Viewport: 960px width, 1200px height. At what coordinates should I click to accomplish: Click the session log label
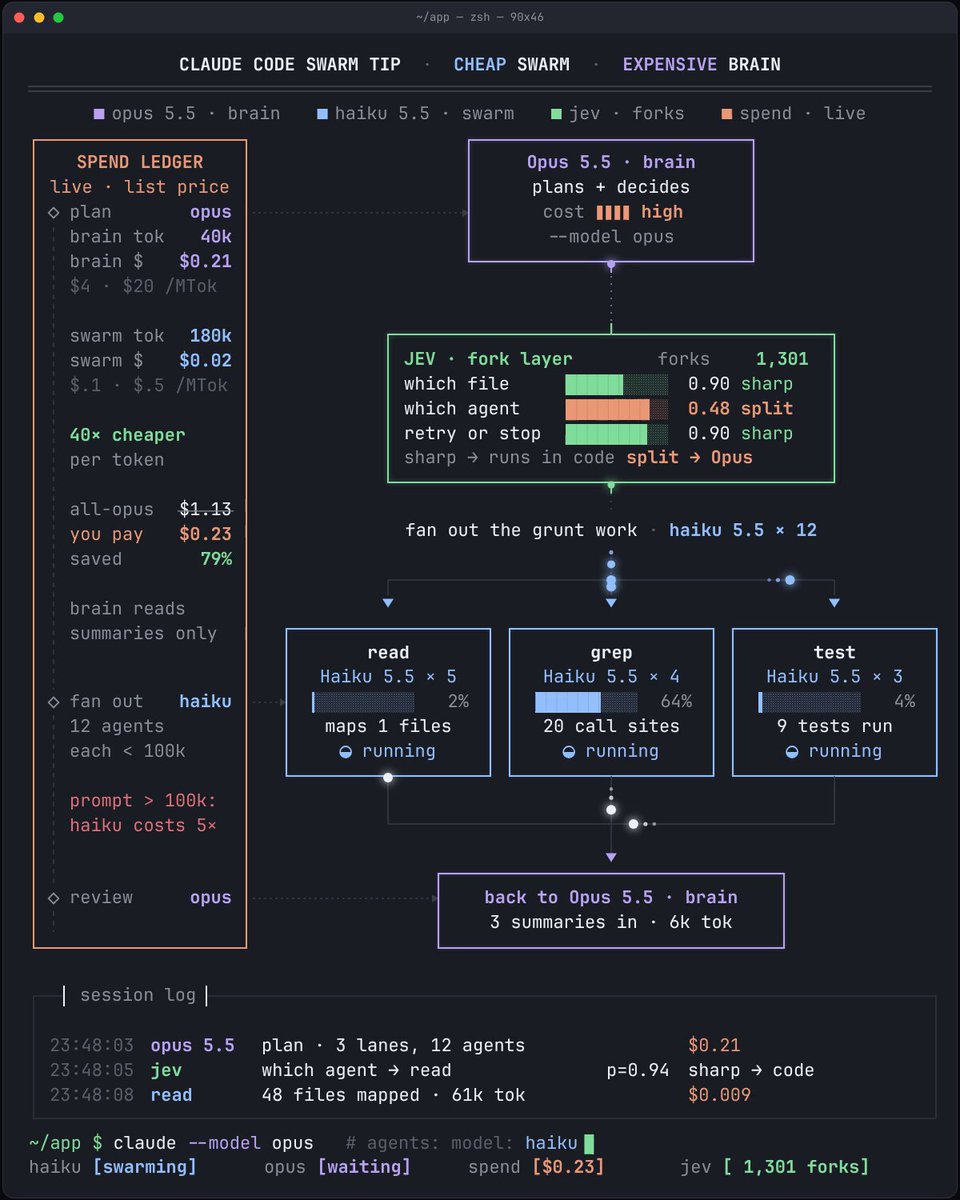coord(138,995)
